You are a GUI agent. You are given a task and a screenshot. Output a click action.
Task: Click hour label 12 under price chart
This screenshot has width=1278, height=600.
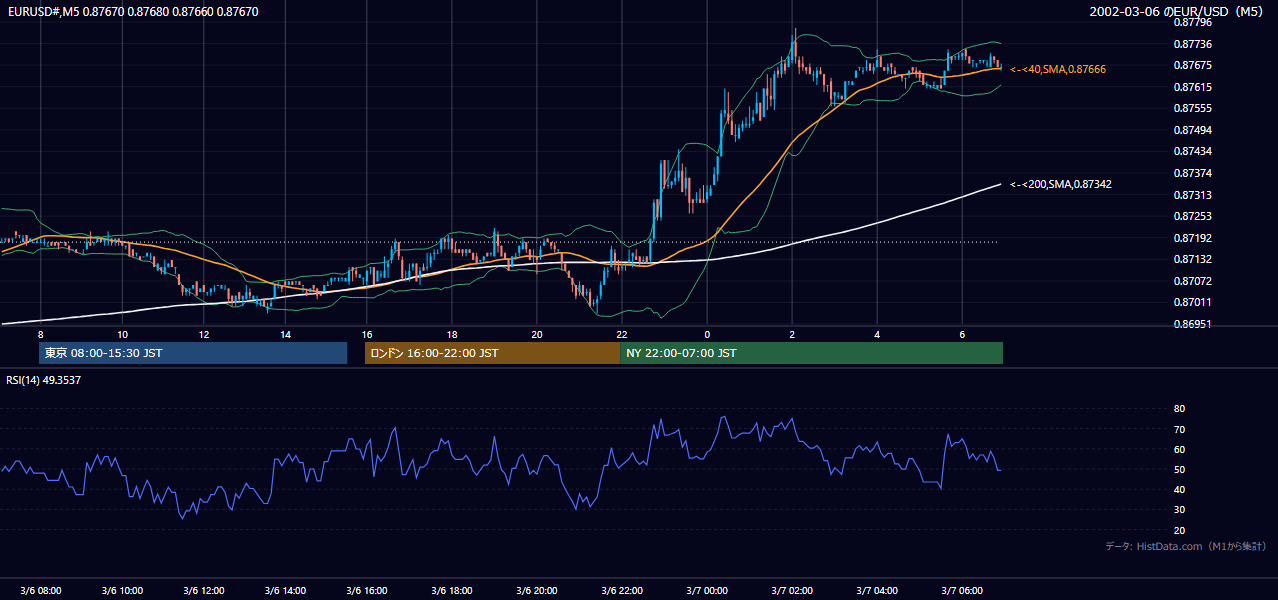click(x=203, y=334)
